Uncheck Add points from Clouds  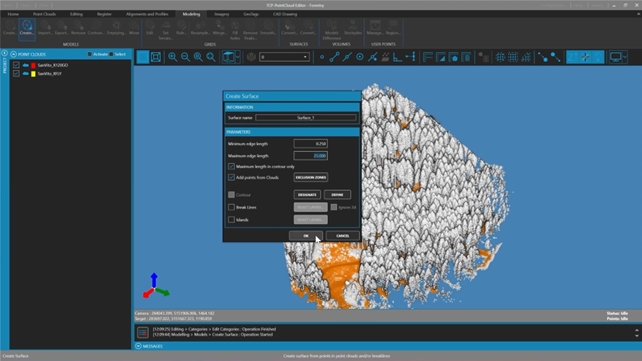231,177
